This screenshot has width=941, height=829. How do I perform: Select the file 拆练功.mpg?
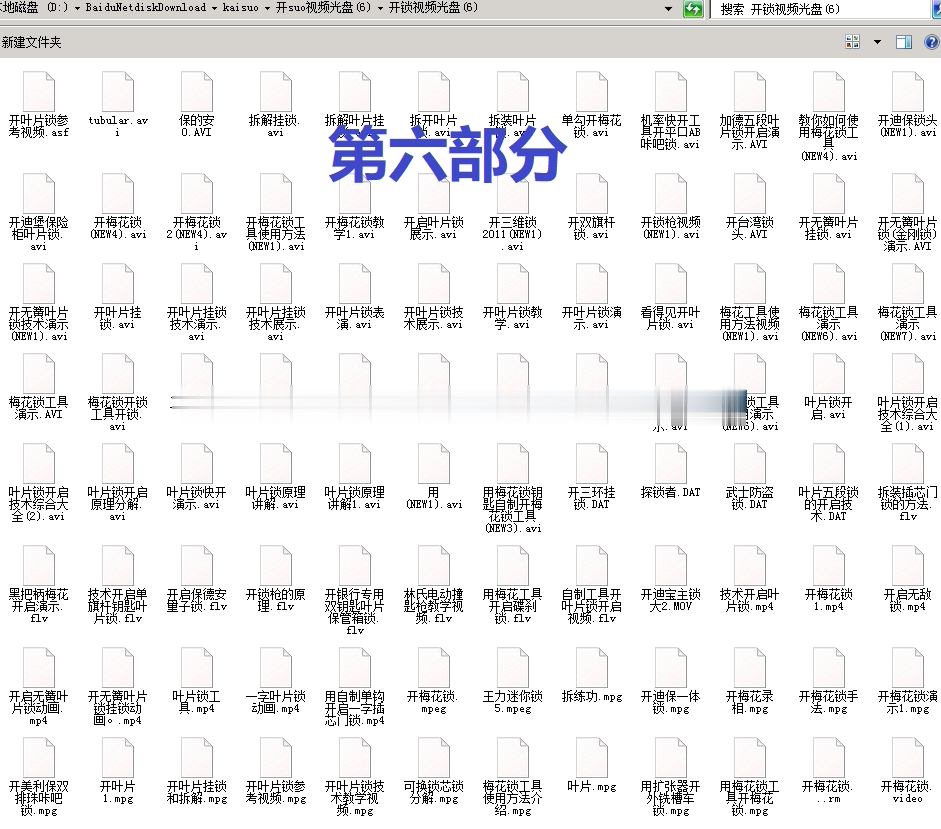tap(592, 675)
